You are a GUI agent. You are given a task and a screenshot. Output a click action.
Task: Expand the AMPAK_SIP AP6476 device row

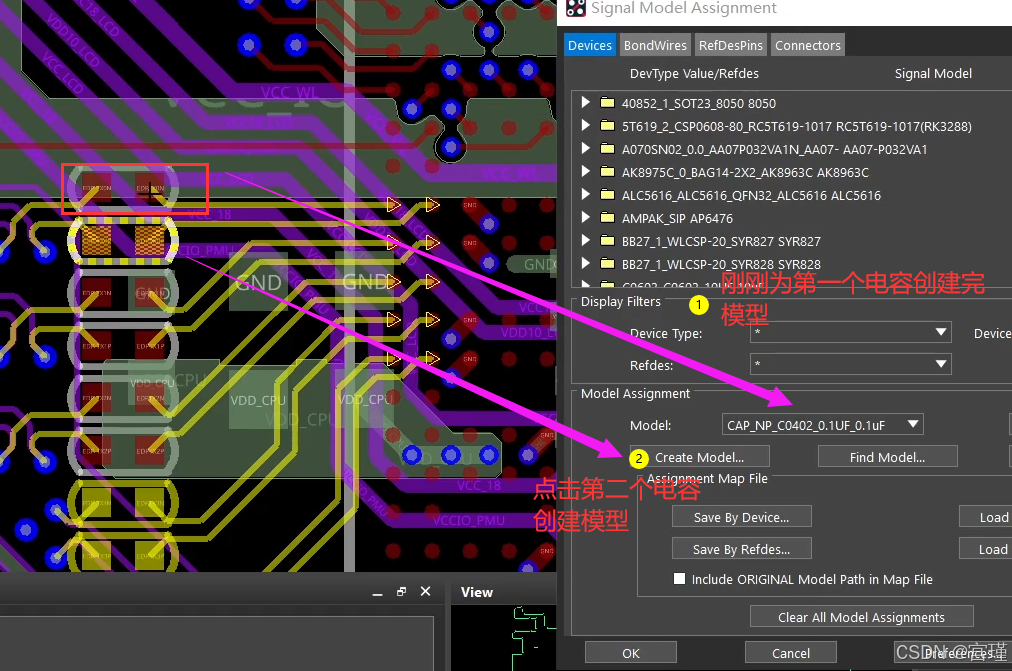585,218
